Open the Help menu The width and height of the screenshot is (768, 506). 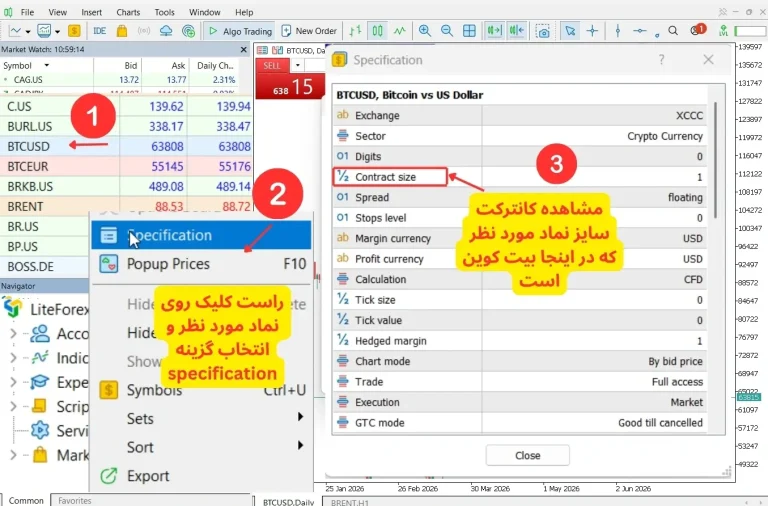pyautogui.click(x=244, y=12)
